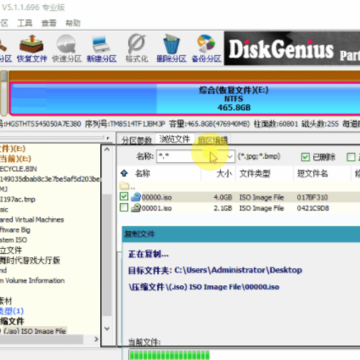This screenshot has height=360, width=360.
Task: Check the 00001.iso checkbox
Action: pyautogui.click(x=124, y=208)
